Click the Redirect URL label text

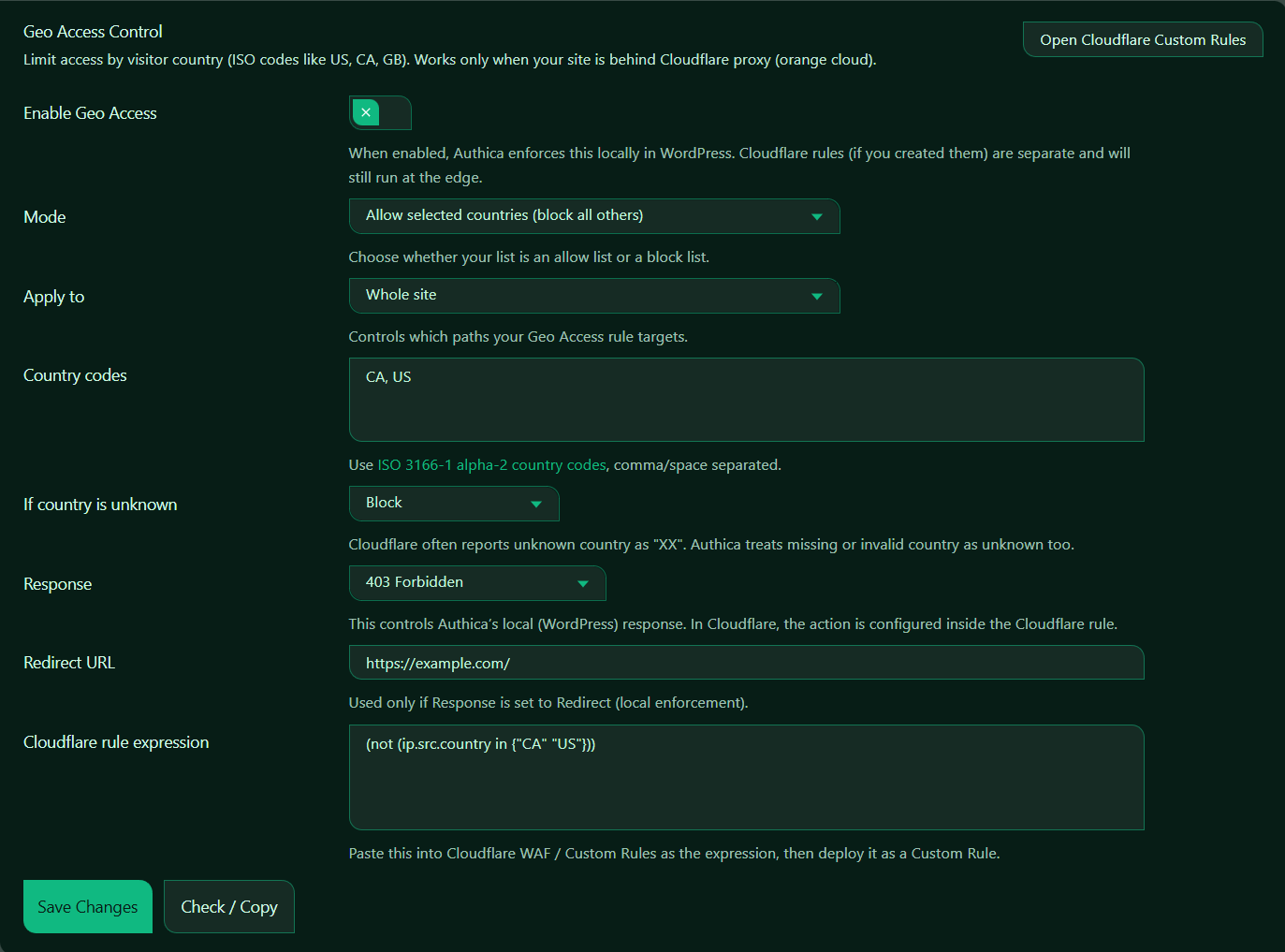[x=69, y=663]
